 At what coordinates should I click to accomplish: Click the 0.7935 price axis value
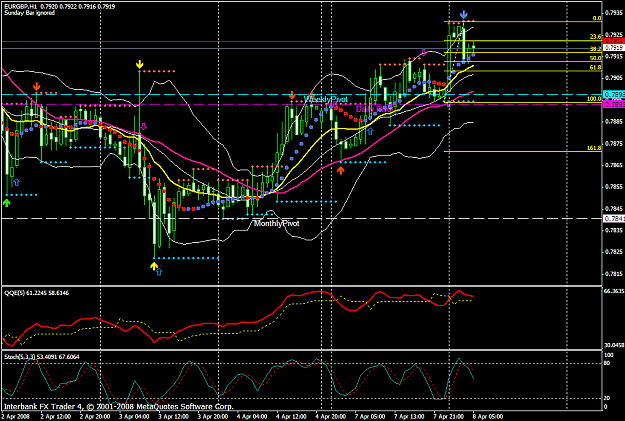[614, 13]
